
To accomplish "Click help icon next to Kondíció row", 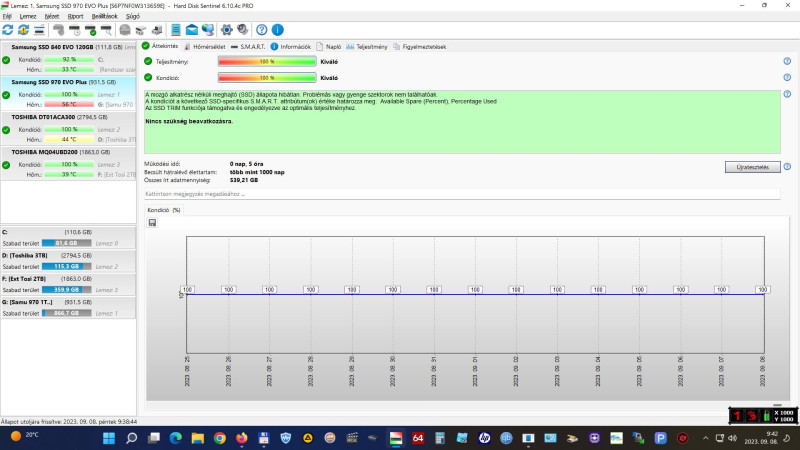I will coord(787,78).
